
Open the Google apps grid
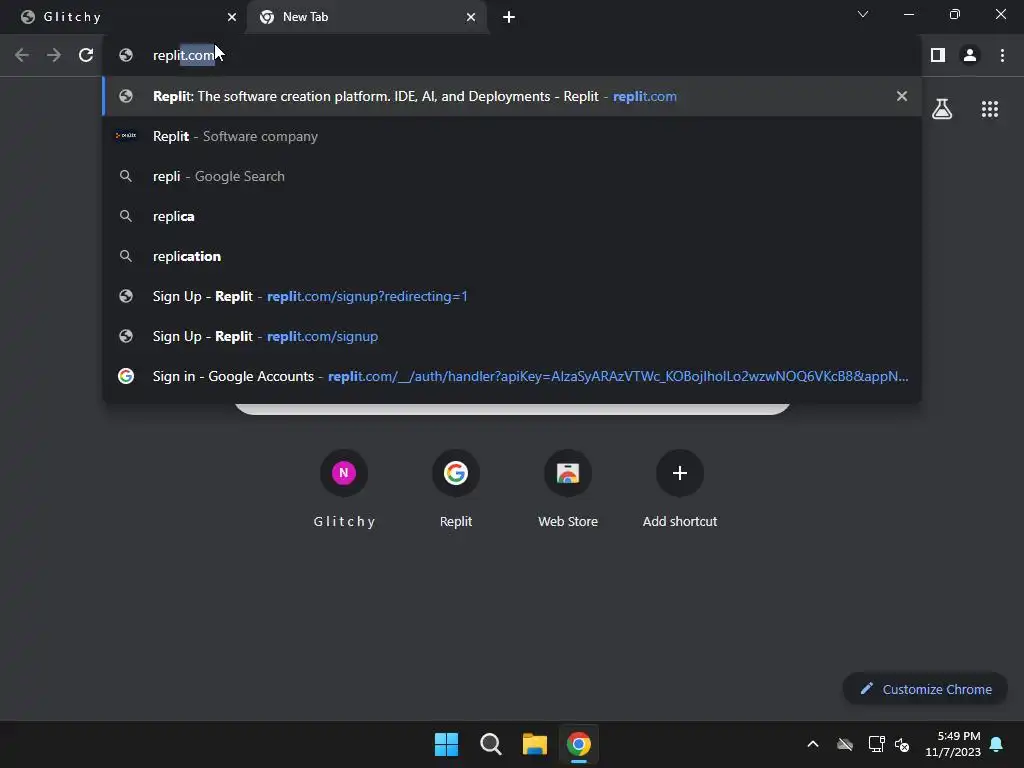990,109
